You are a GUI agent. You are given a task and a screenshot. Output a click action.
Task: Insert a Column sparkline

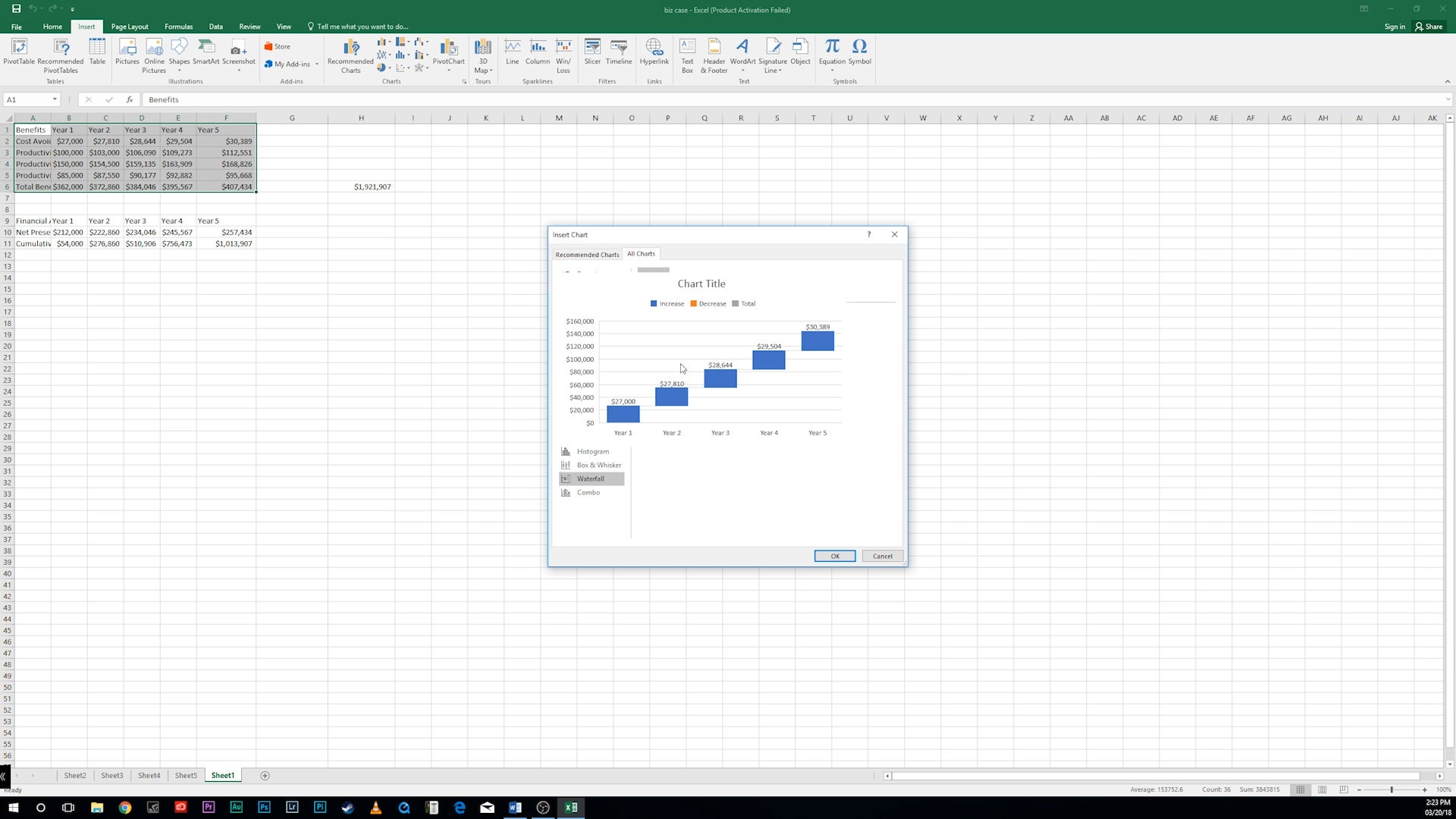click(538, 52)
